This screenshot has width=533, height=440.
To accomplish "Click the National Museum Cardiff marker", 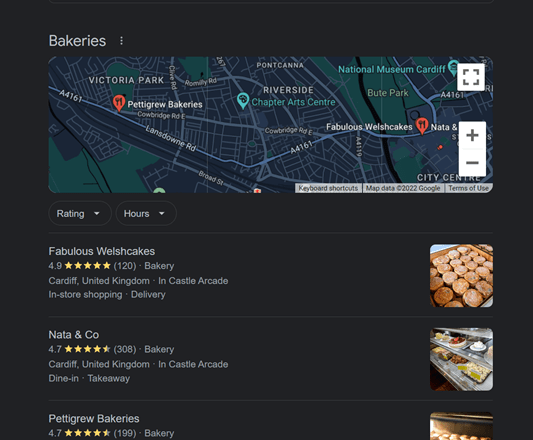I will coord(453,67).
